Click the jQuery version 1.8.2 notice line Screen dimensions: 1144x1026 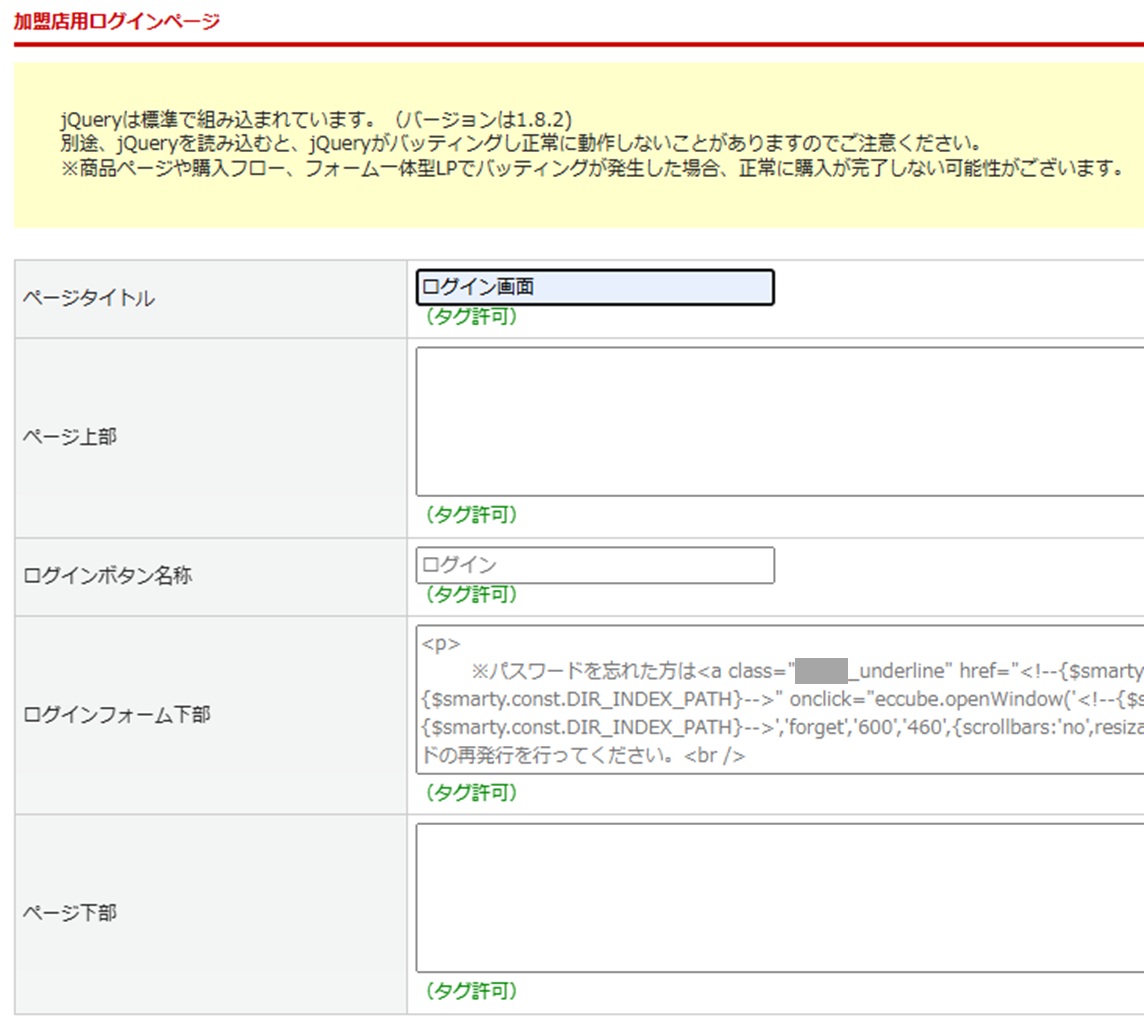point(316,119)
